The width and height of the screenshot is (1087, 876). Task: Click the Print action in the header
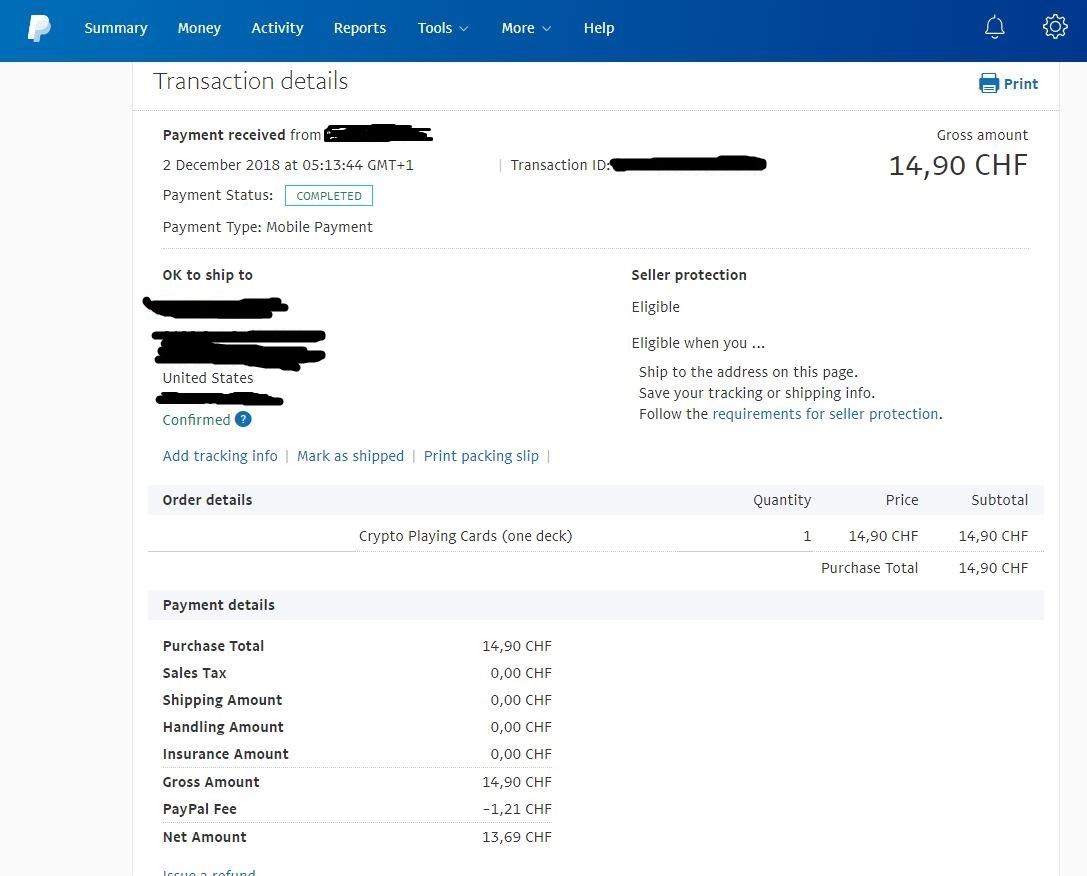[1019, 84]
